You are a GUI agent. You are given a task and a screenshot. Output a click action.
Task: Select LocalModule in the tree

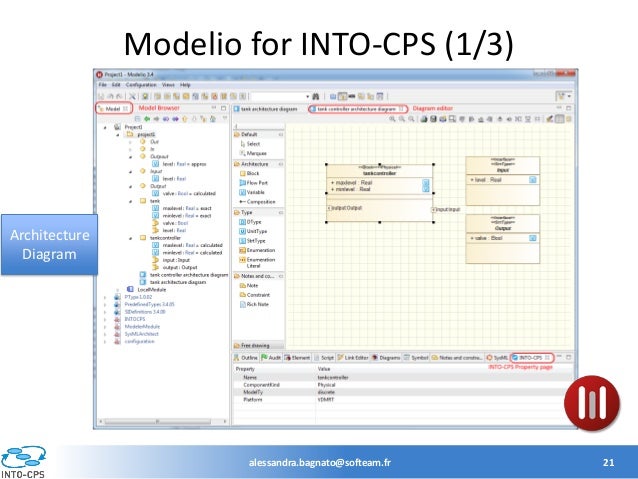(x=146, y=290)
